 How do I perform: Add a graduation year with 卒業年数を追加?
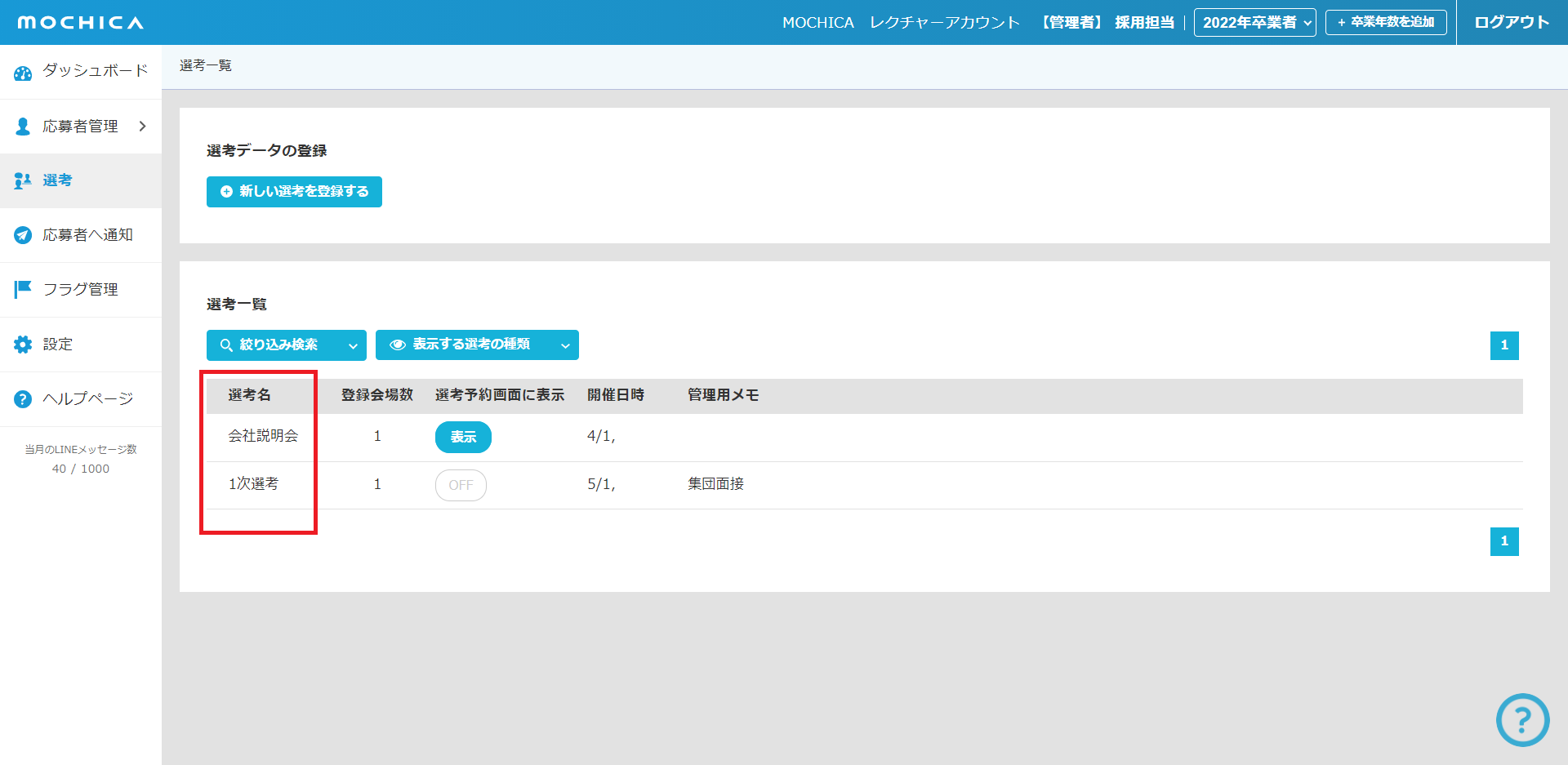click(1386, 23)
